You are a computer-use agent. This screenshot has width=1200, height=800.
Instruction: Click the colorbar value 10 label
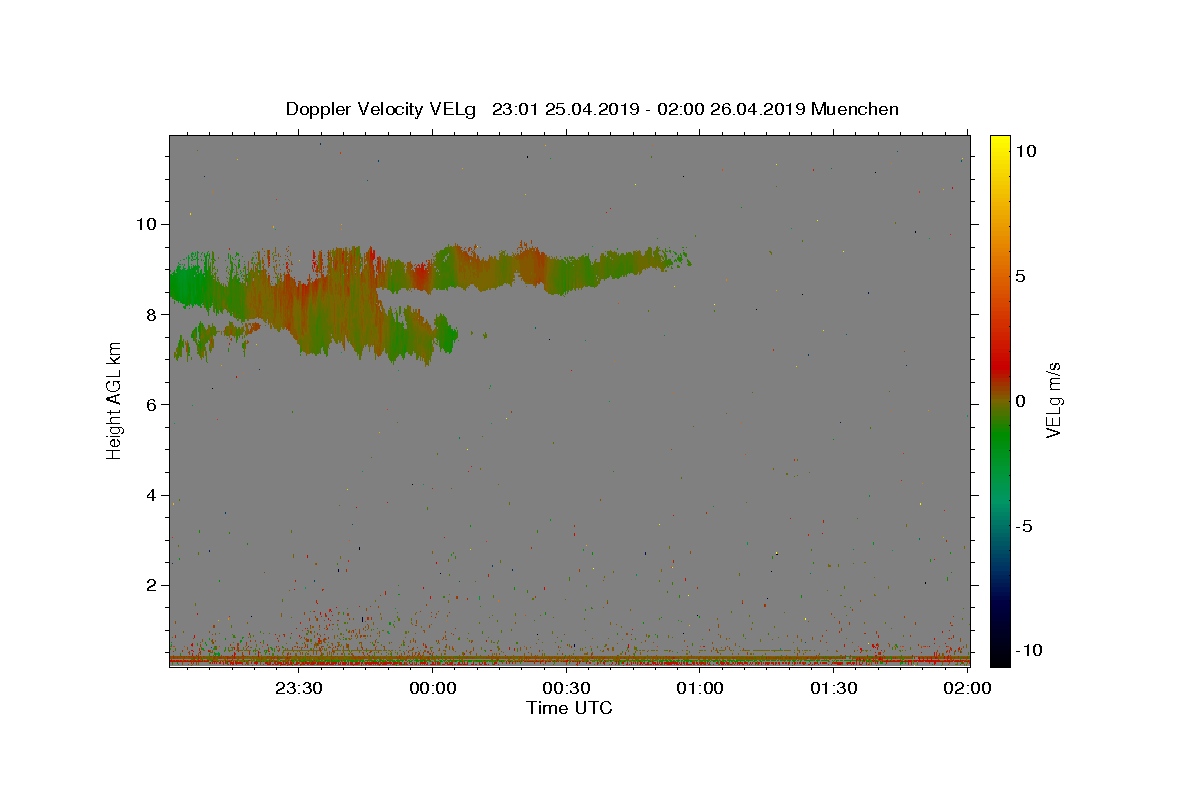click(x=1025, y=151)
